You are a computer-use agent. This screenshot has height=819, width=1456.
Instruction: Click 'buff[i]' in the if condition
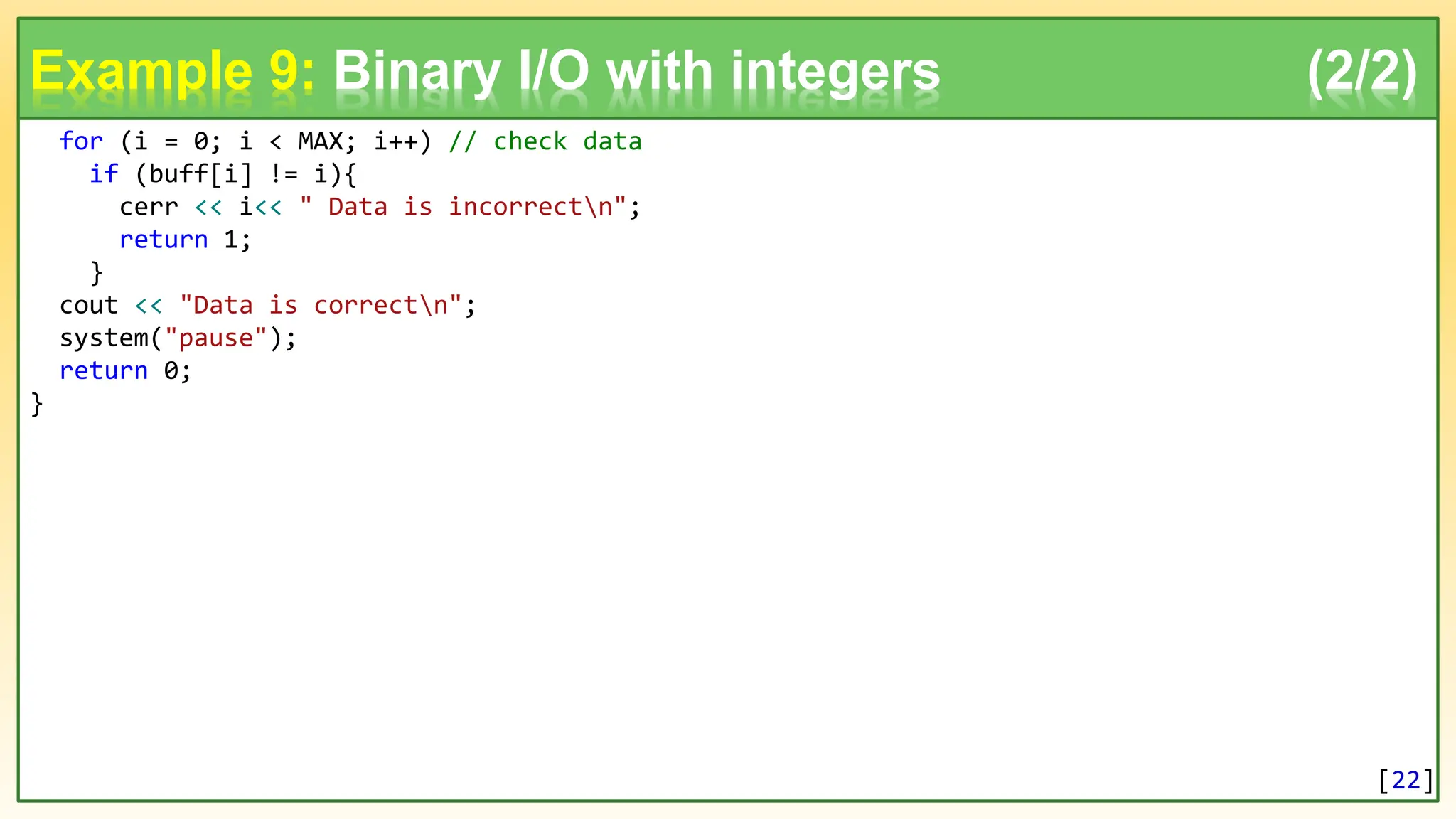tap(200, 173)
